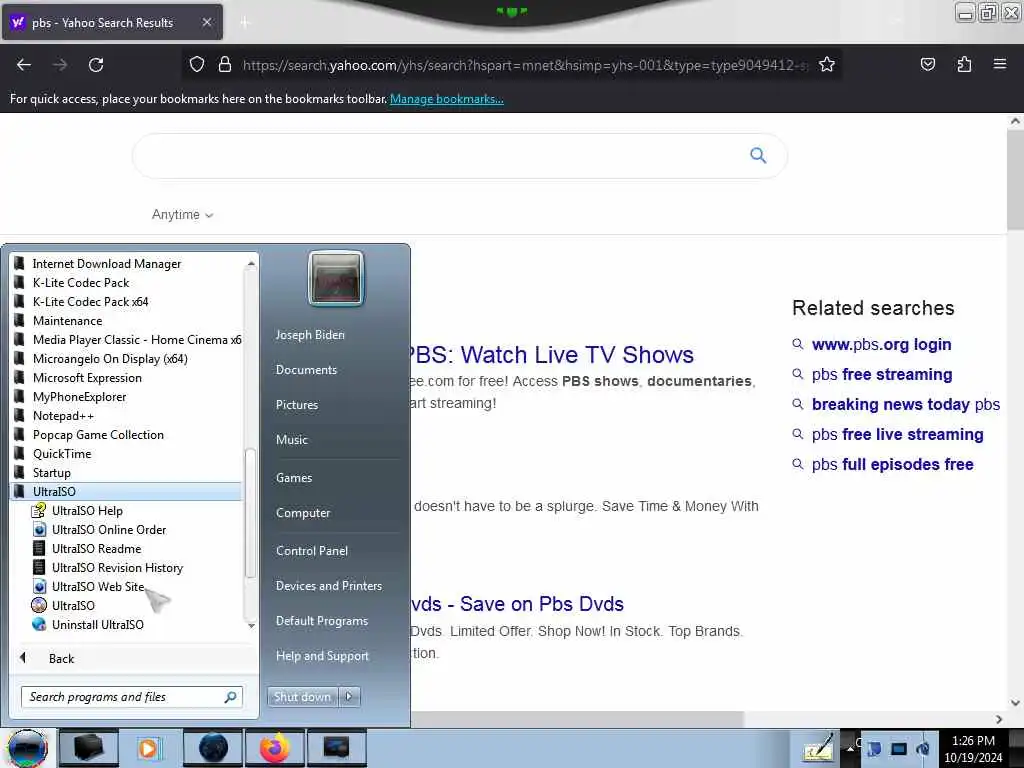The width and height of the screenshot is (1024, 768).
Task: Click the Start orb button
Action: pos(27,748)
